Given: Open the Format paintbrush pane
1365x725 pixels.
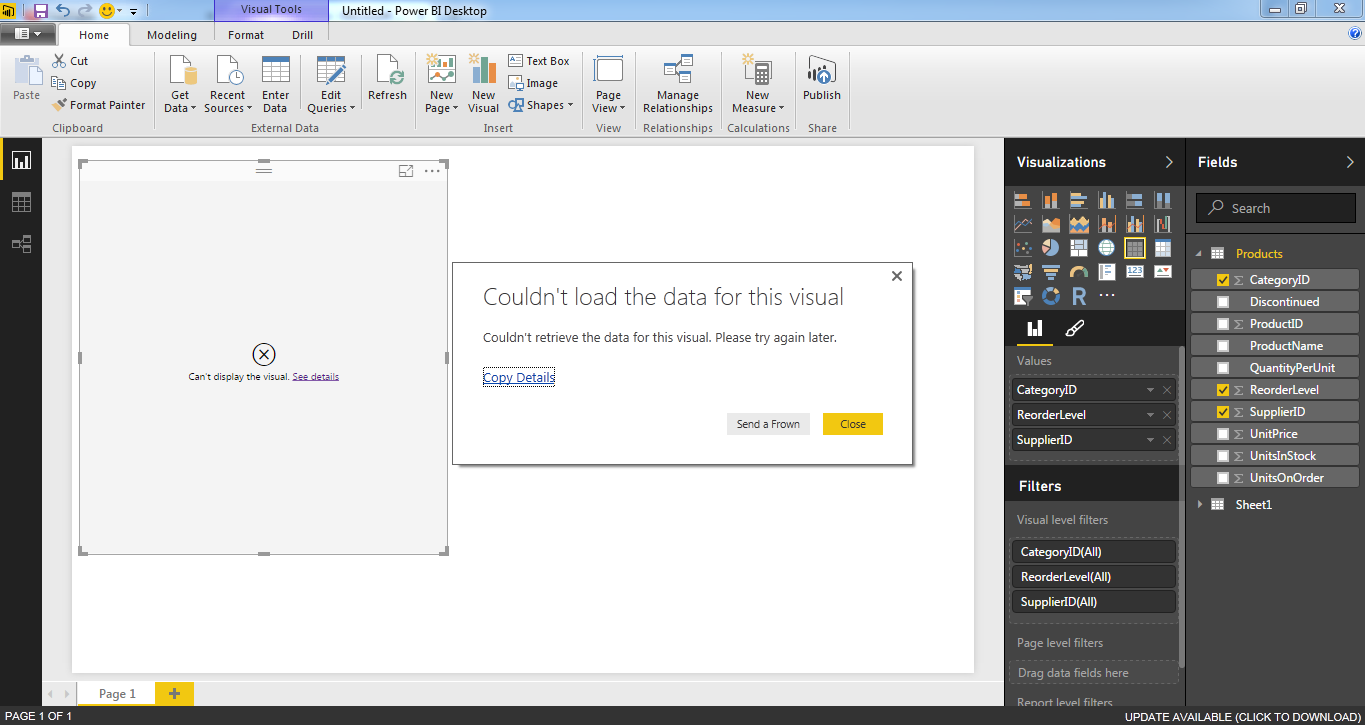Looking at the screenshot, I should click(x=1075, y=328).
